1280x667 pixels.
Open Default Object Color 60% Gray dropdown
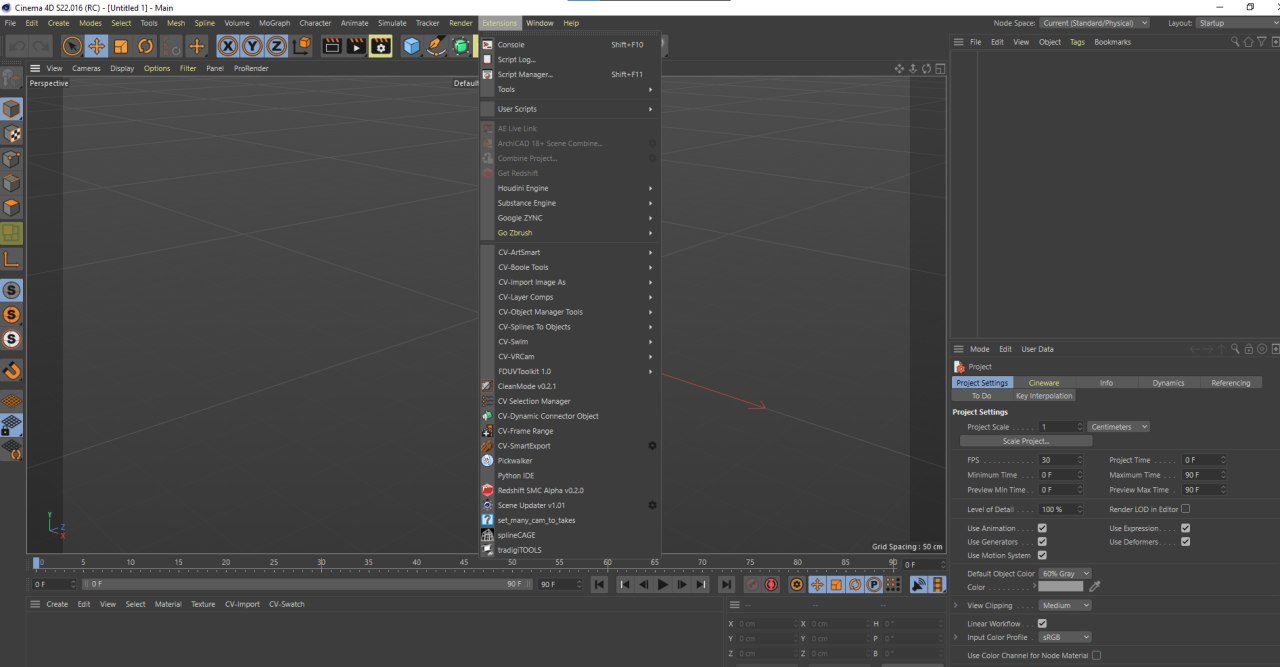click(x=1065, y=574)
